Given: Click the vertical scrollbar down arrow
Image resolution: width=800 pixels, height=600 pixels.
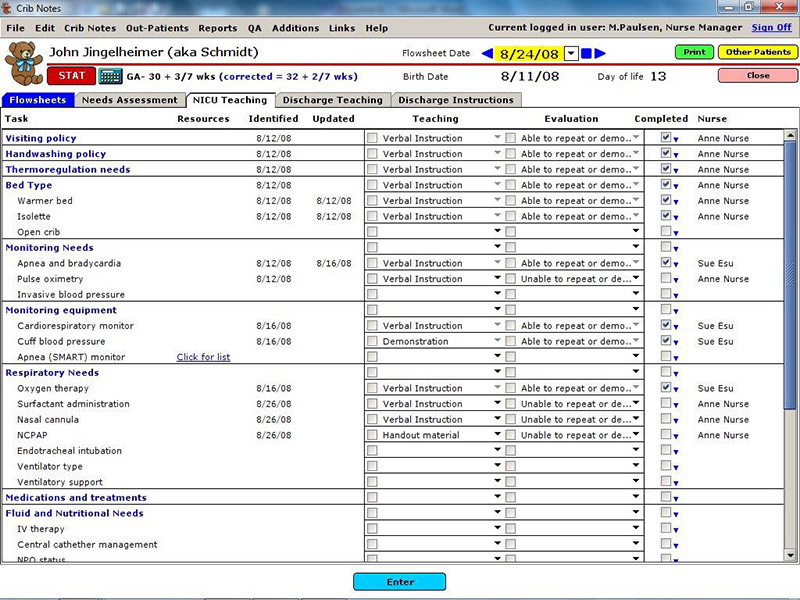Looking at the screenshot, I should click(x=790, y=555).
